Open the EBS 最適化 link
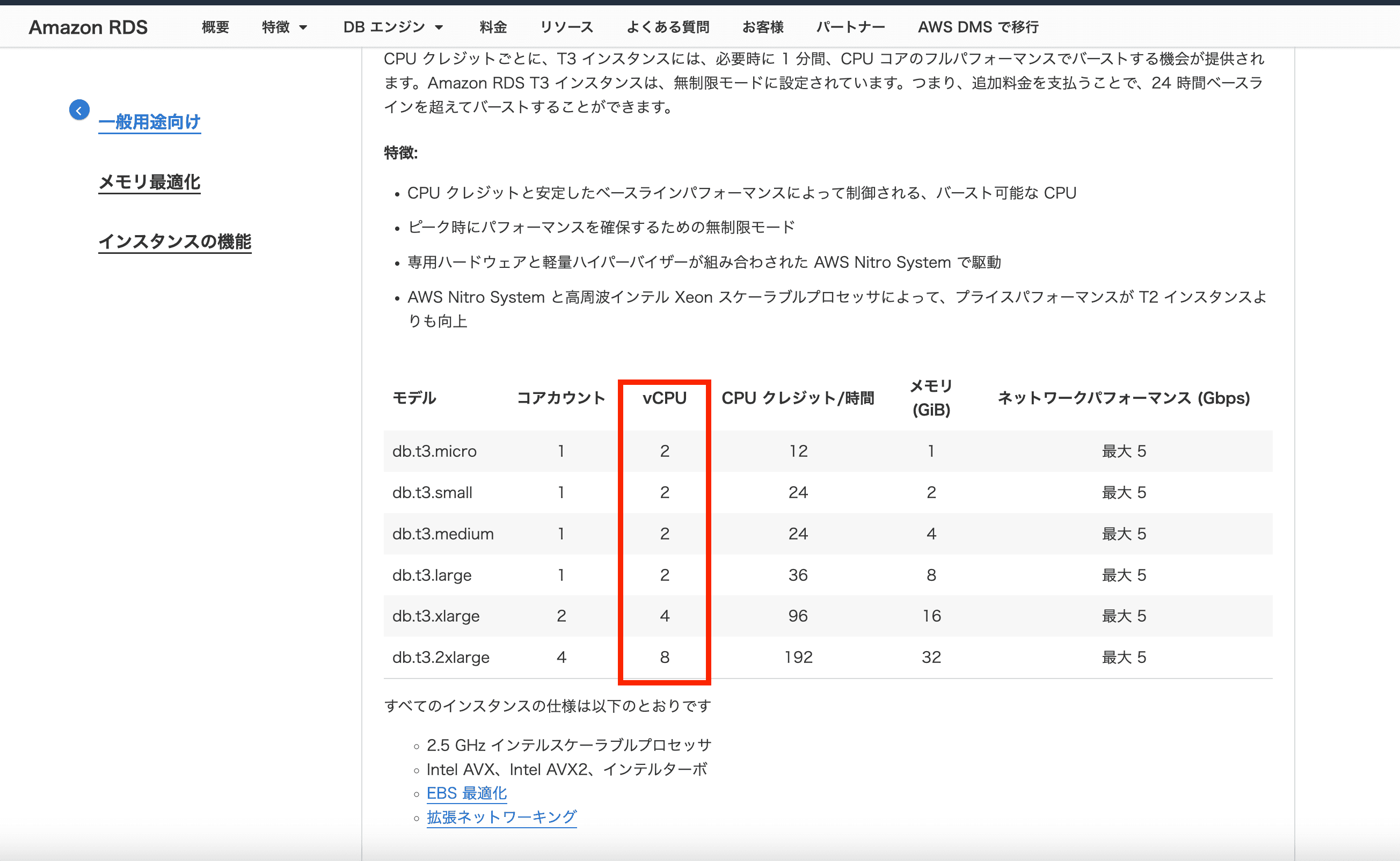Screen dimensions: 1400x861 [x=467, y=793]
